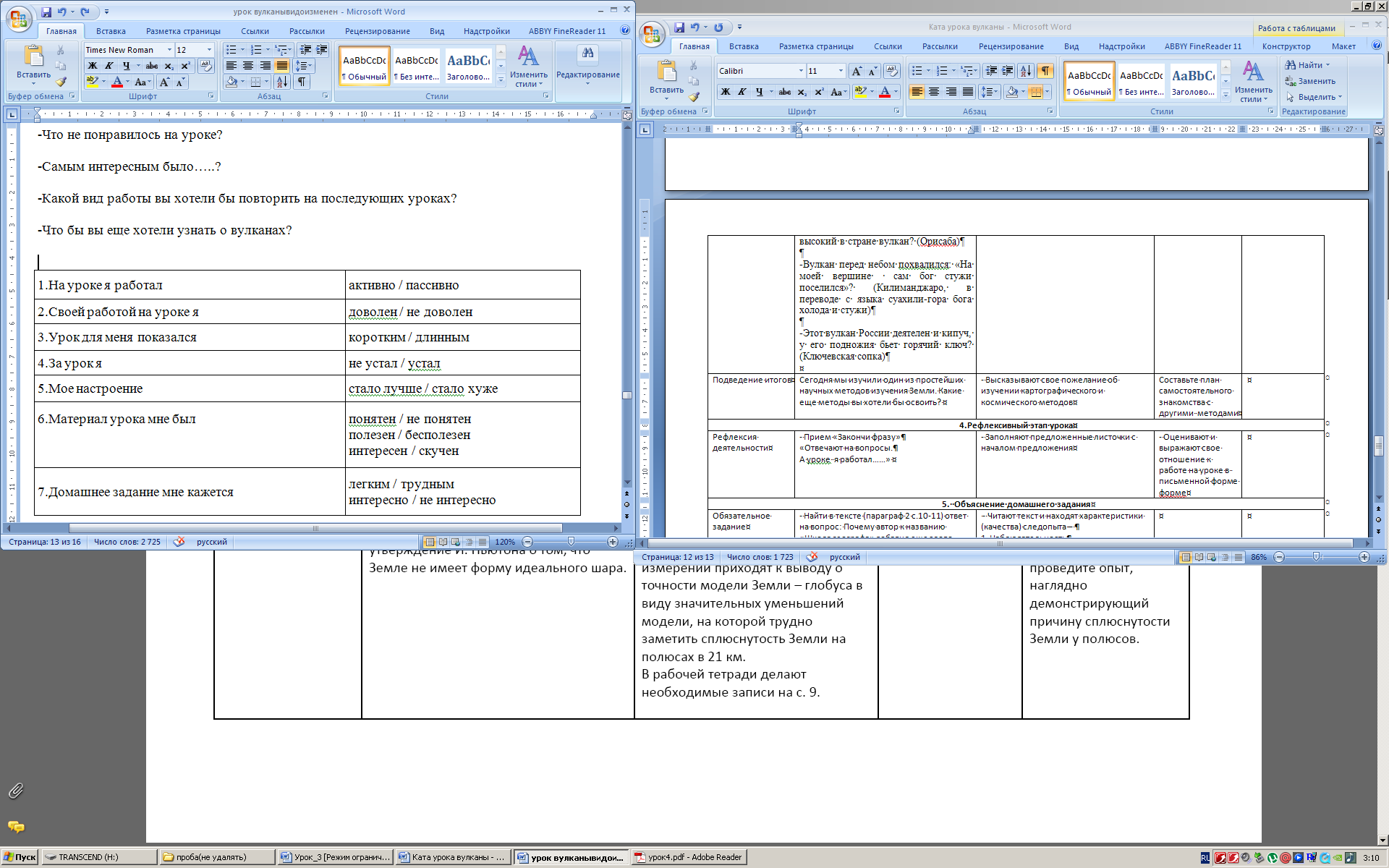The height and width of the screenshot is (868, 1389).
Task: Apply Обычный style in Ката урока window
Action: tap(1089, 82)
